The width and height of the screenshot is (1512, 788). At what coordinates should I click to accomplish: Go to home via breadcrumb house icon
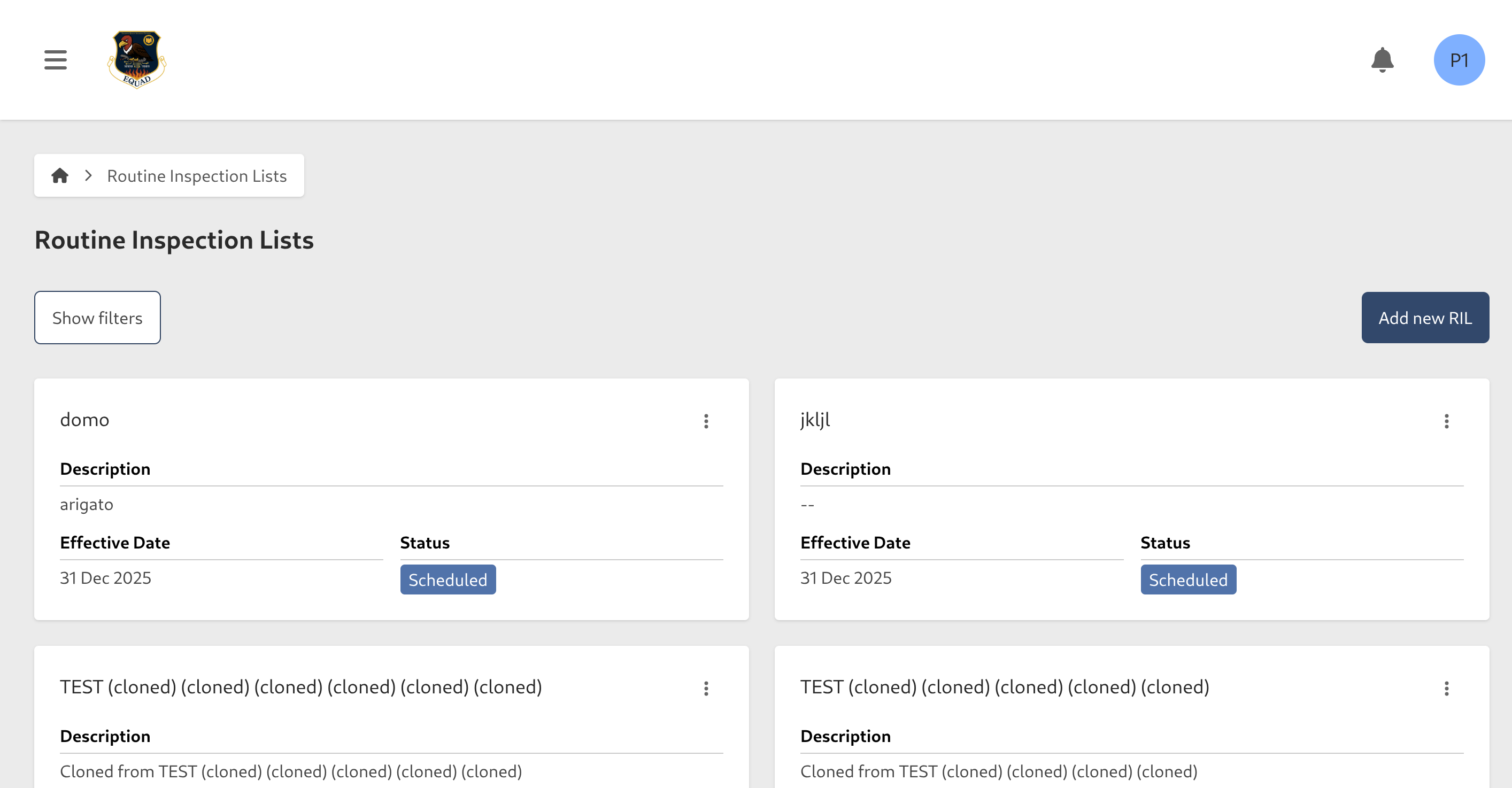tap(60, 175)
